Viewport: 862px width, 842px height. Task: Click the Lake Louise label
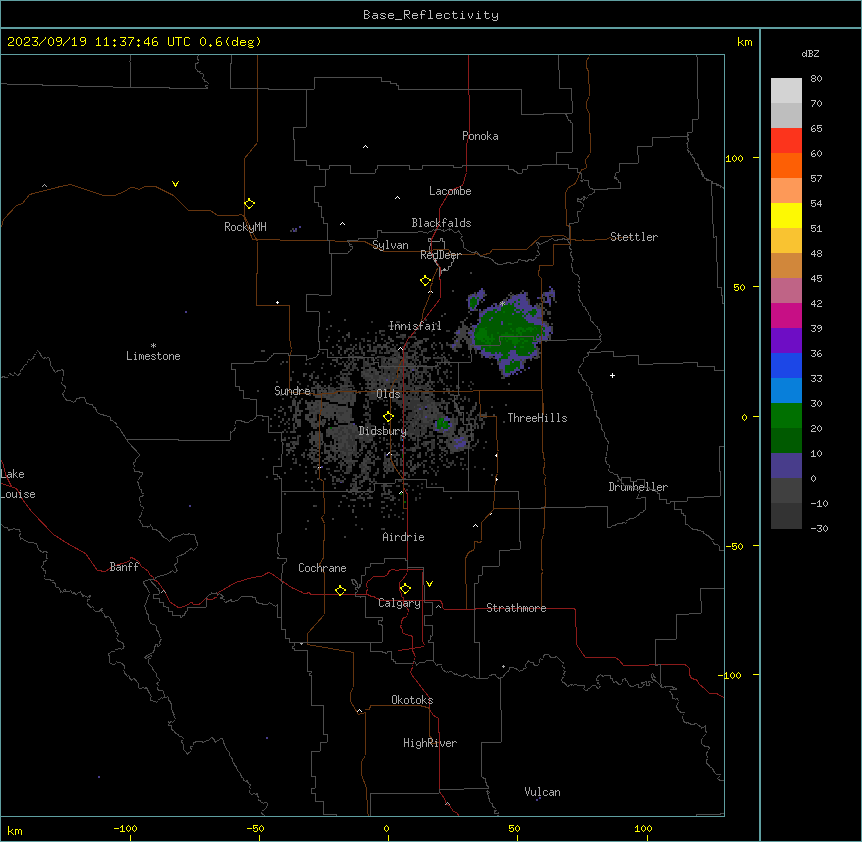(18, 484)
